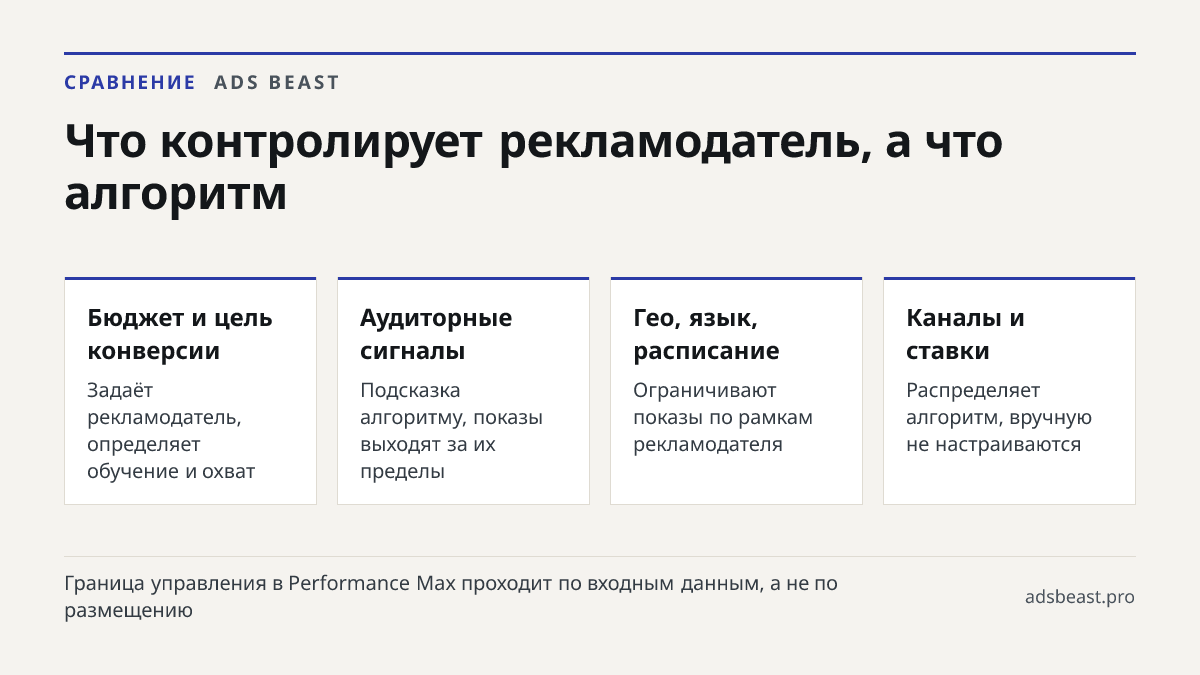The height and width of the screenshot is (675, 1200).
Task: Select the 'Бюджет и цель конверсии' card title
Action: (x=180, y=335)
